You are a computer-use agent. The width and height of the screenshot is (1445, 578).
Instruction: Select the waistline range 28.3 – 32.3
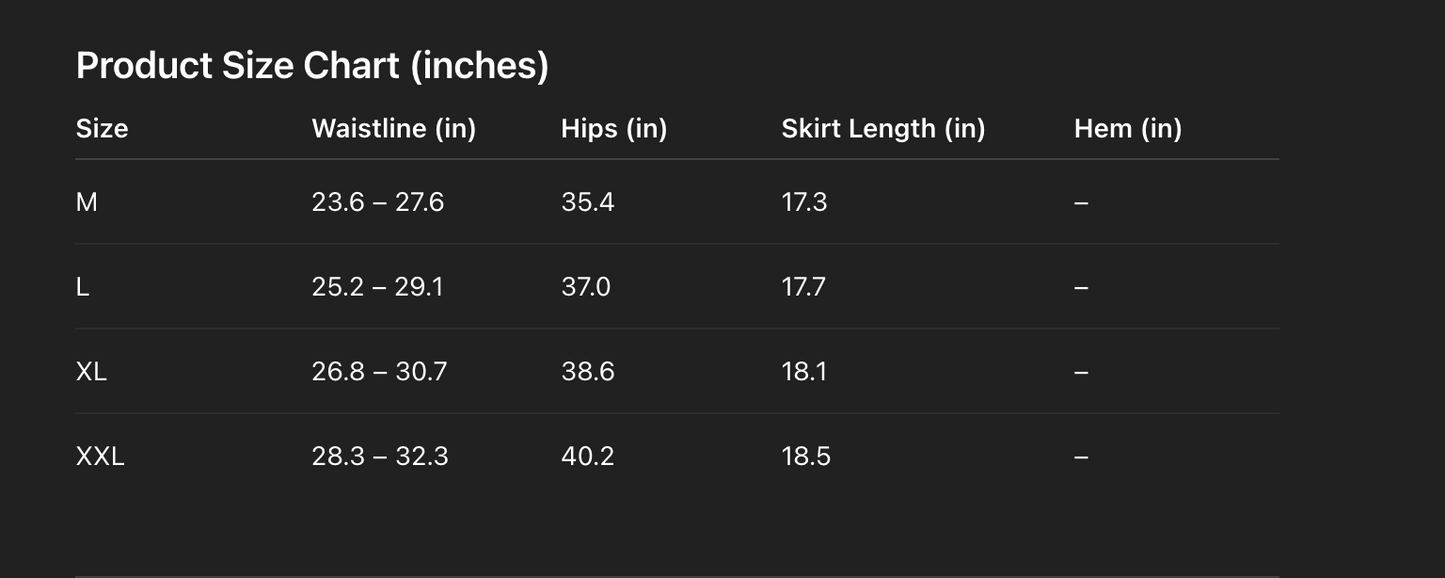pyautogui.click(x=379, y=457)
